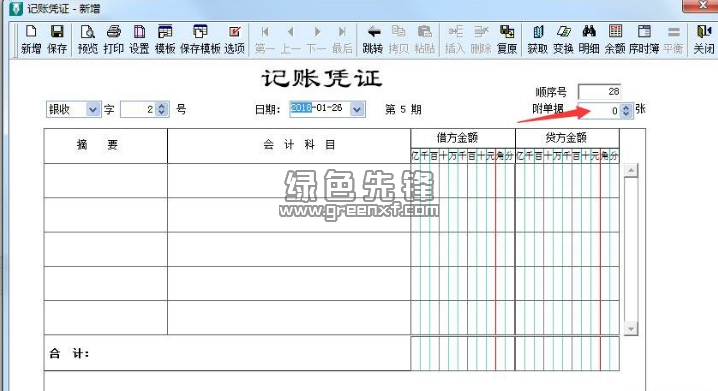Expand the 银收 voucher type dropdown

(x=93, y=109)
